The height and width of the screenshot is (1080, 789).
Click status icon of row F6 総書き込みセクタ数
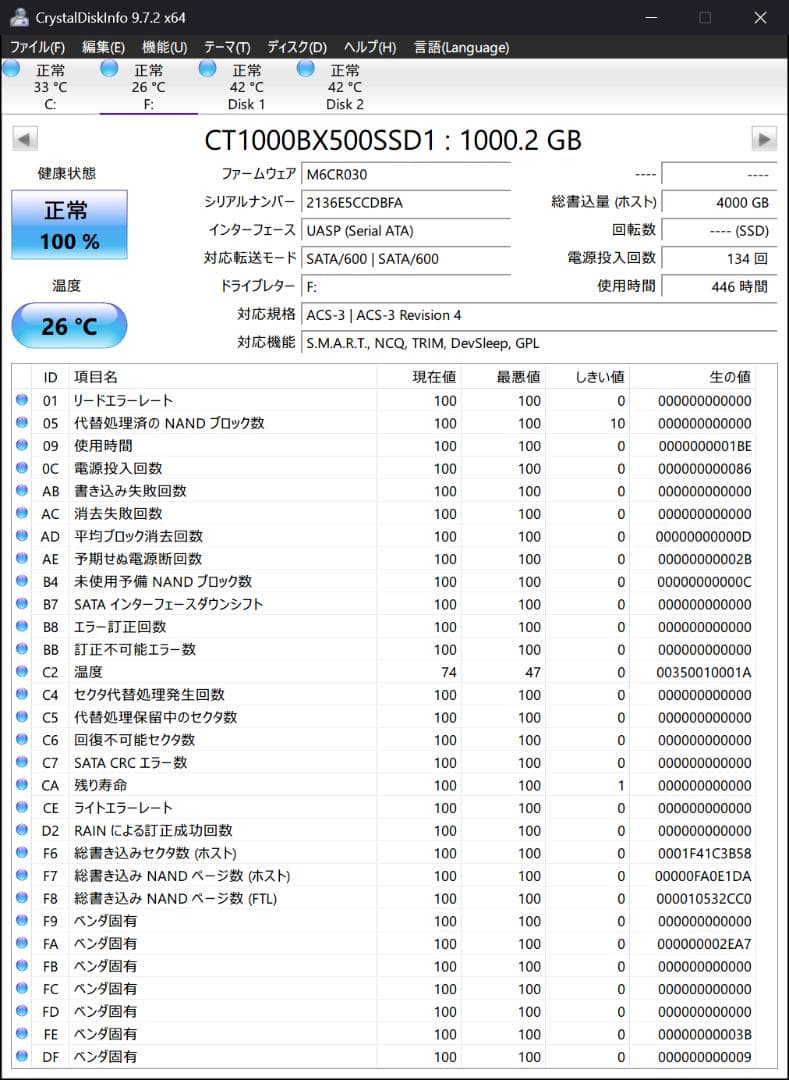22,853
